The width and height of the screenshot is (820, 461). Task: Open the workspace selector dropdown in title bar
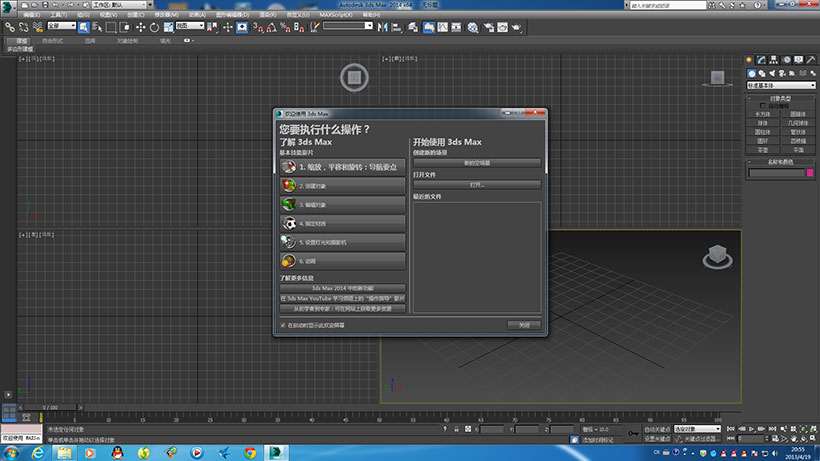(121, 4)
